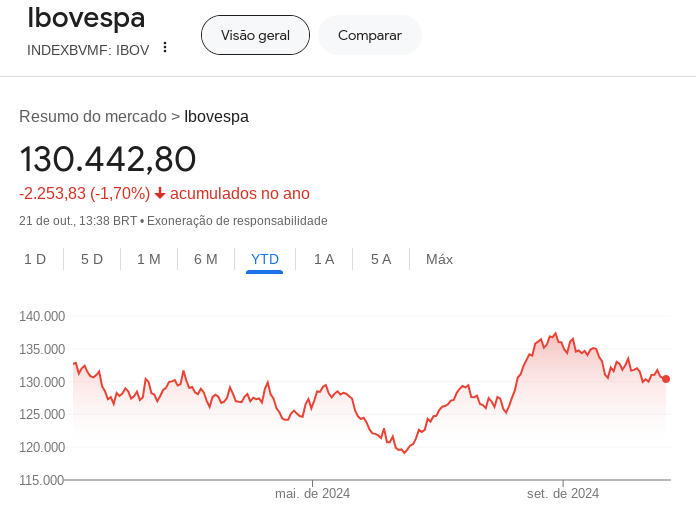Switch to the Comparar tab
The image size is (696, 506).
370,35
